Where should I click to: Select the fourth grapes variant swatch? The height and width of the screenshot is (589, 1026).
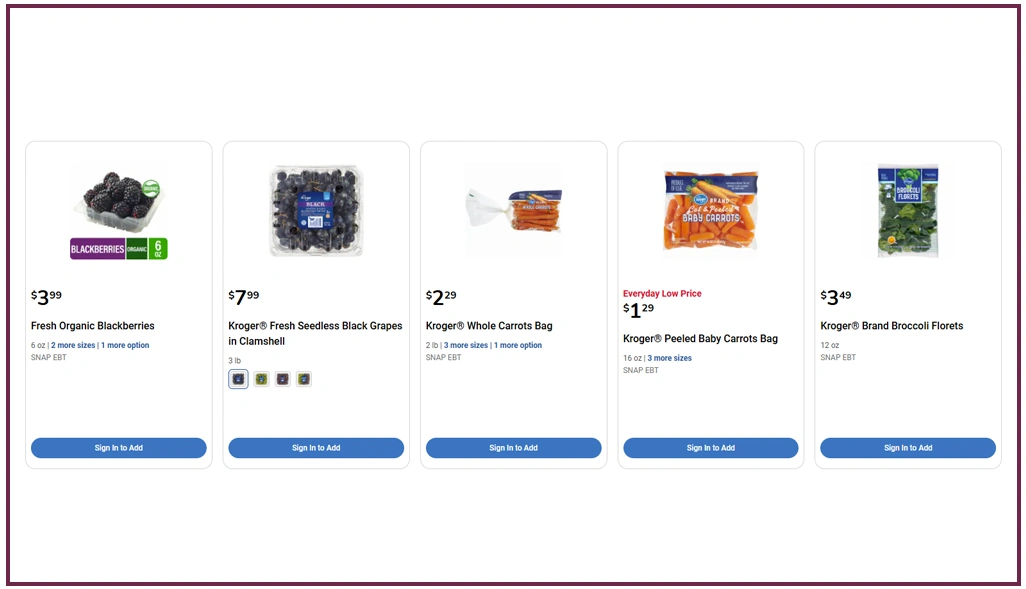coord(304,379)
